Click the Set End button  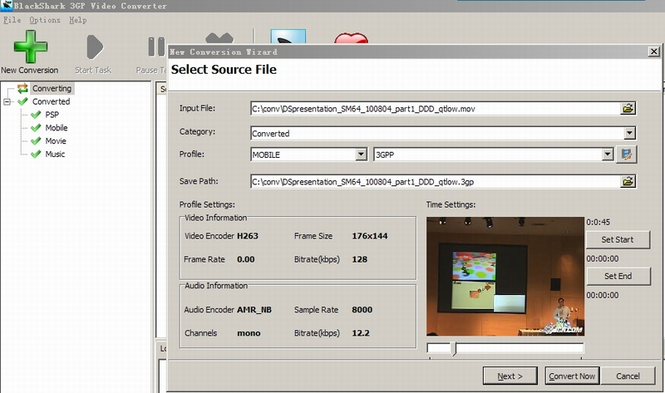coord(618,276)
